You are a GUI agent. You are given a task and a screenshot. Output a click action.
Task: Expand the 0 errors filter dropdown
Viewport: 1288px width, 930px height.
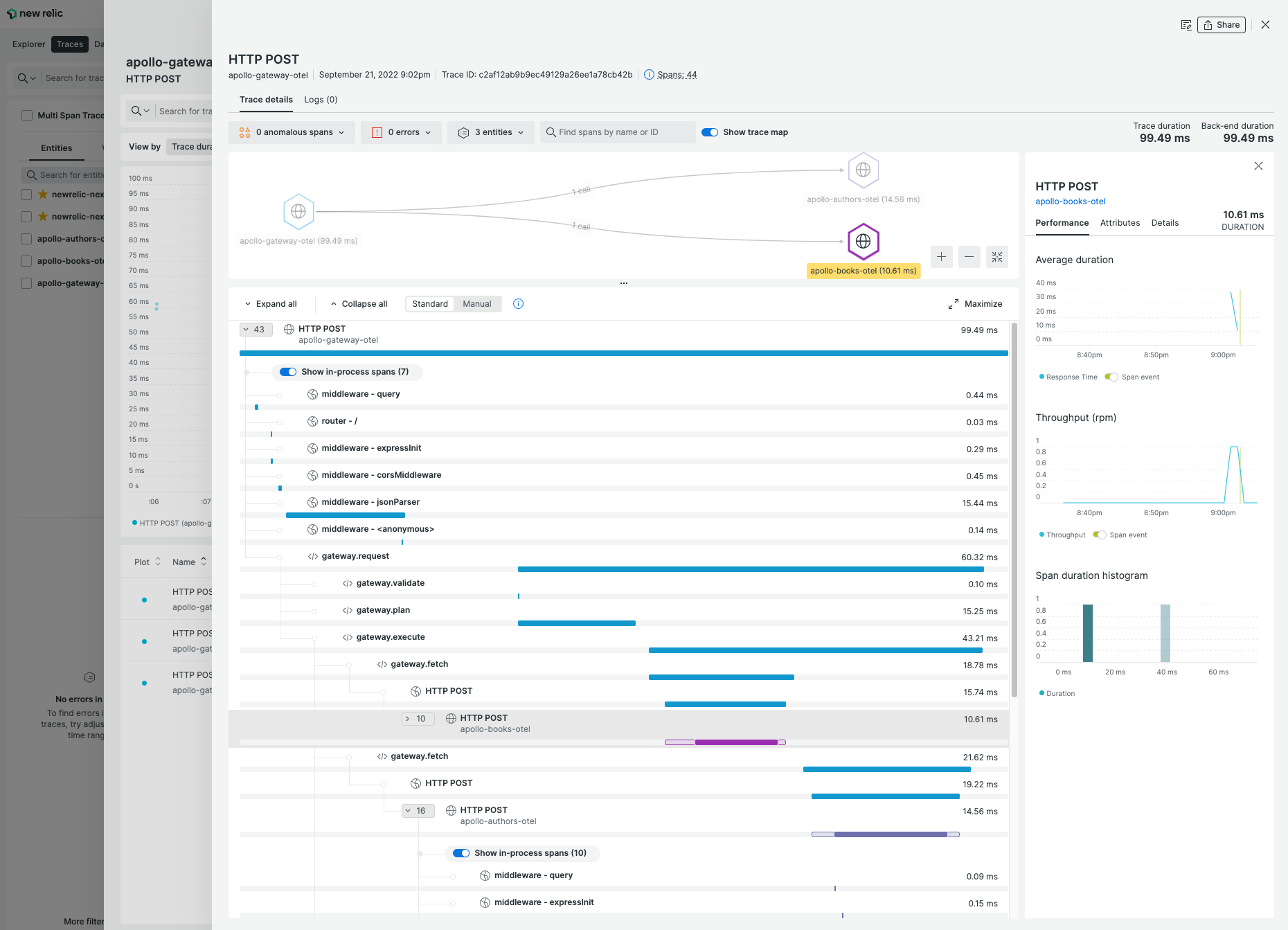tap(427, 132)
